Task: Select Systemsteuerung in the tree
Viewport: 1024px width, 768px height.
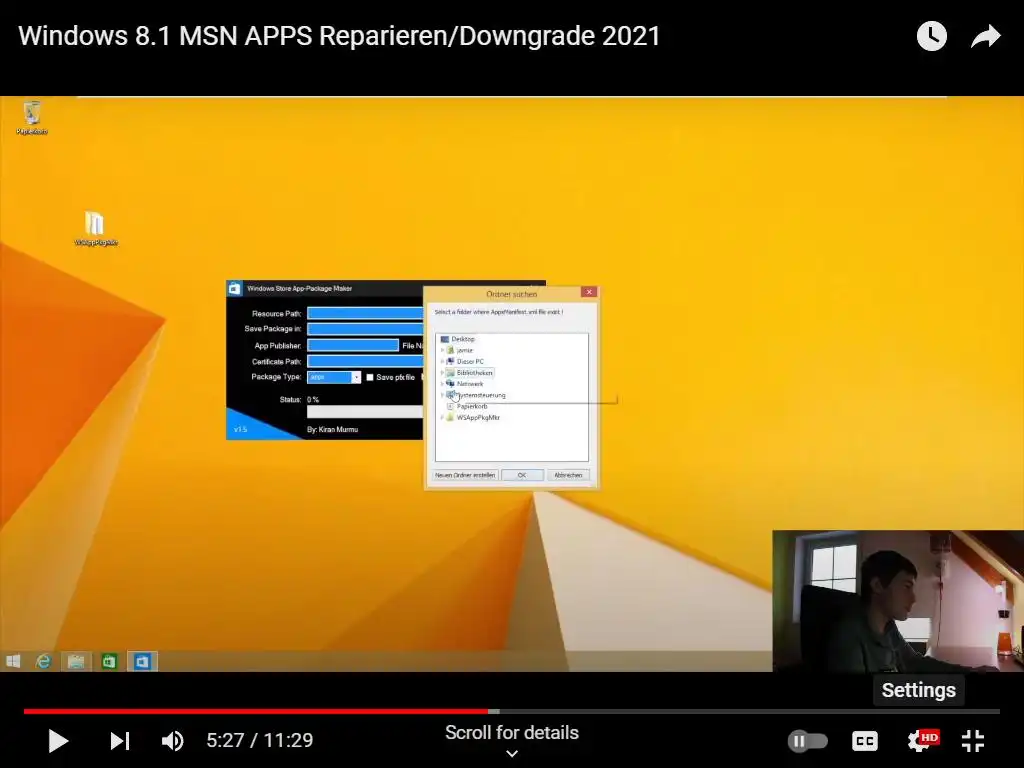Action: click(x=481, y=395)
